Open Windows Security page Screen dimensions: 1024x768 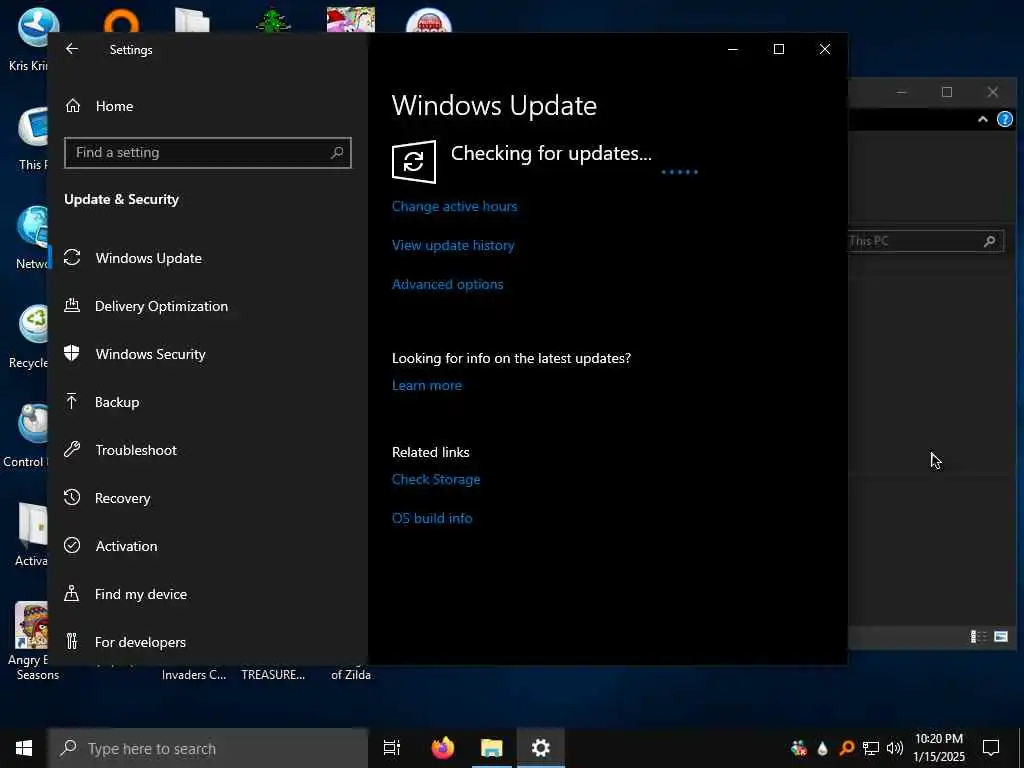click(x=208, y=354)
